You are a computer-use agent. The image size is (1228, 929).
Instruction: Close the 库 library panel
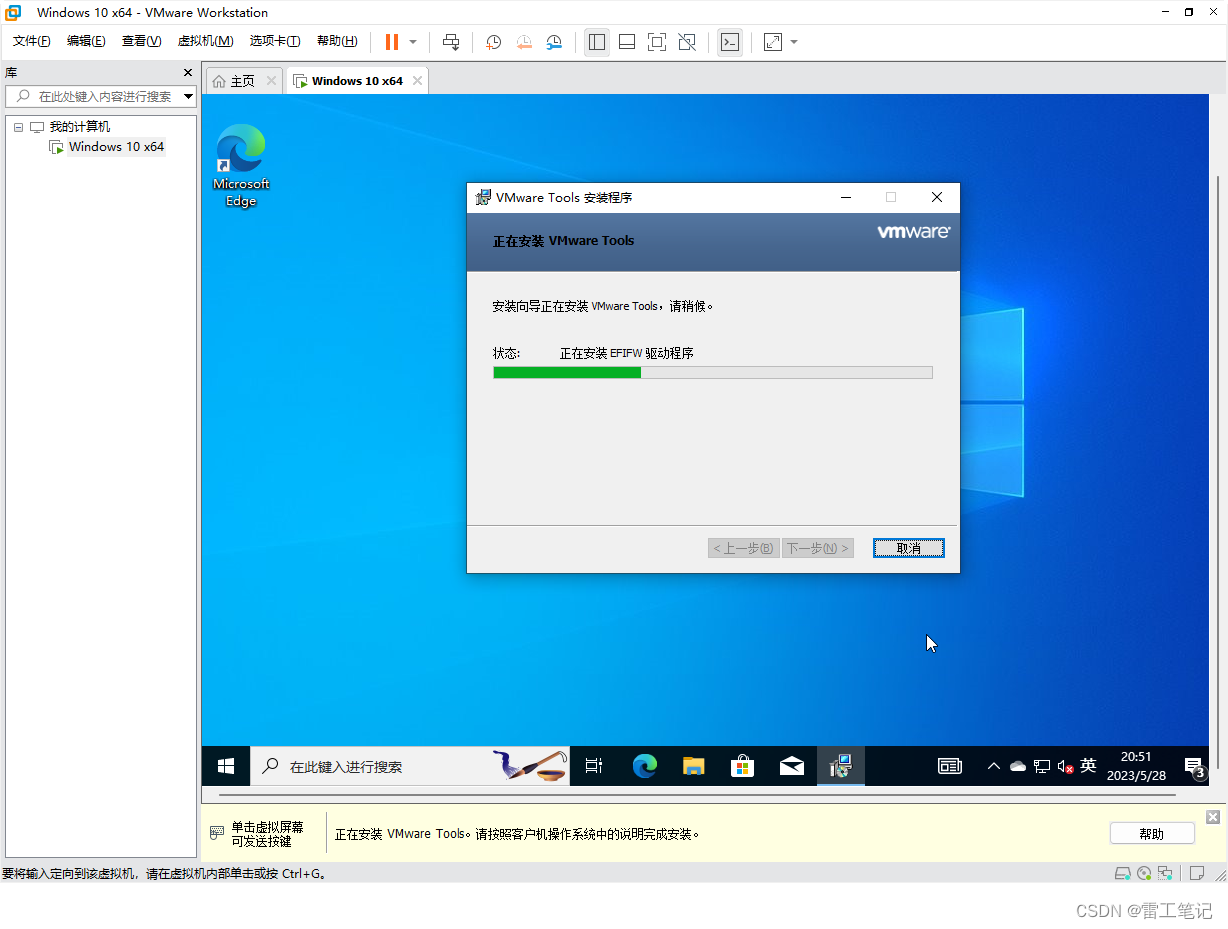tap(188, 73)
